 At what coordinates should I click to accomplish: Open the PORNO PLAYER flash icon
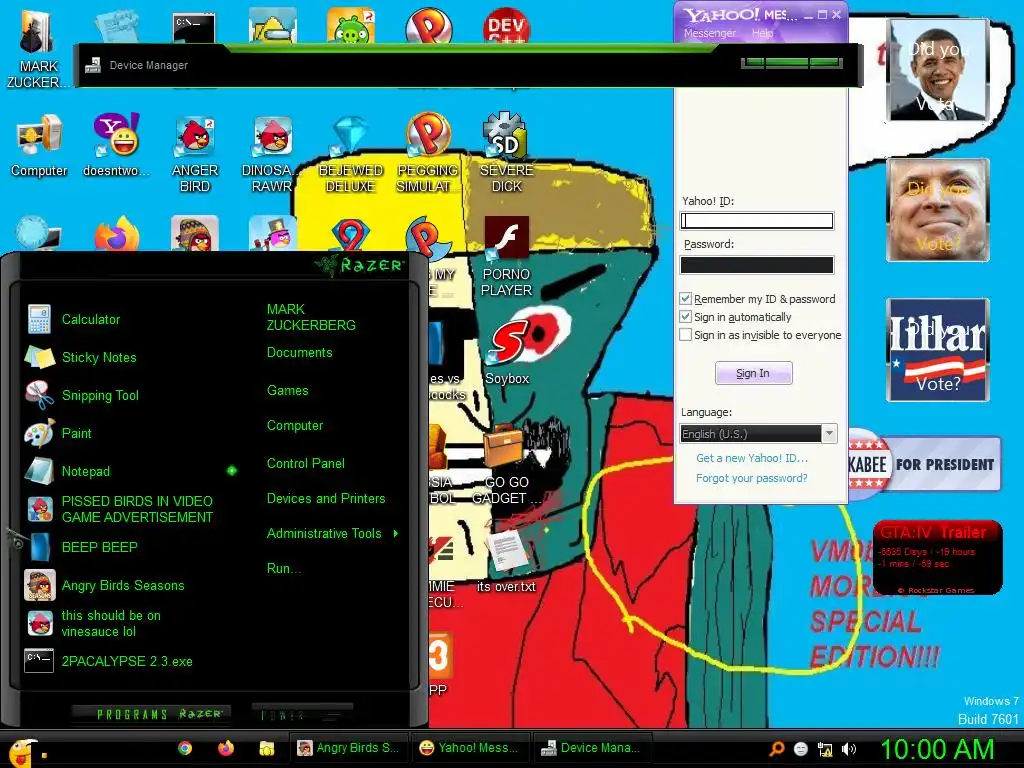click(x=506, y=257)
